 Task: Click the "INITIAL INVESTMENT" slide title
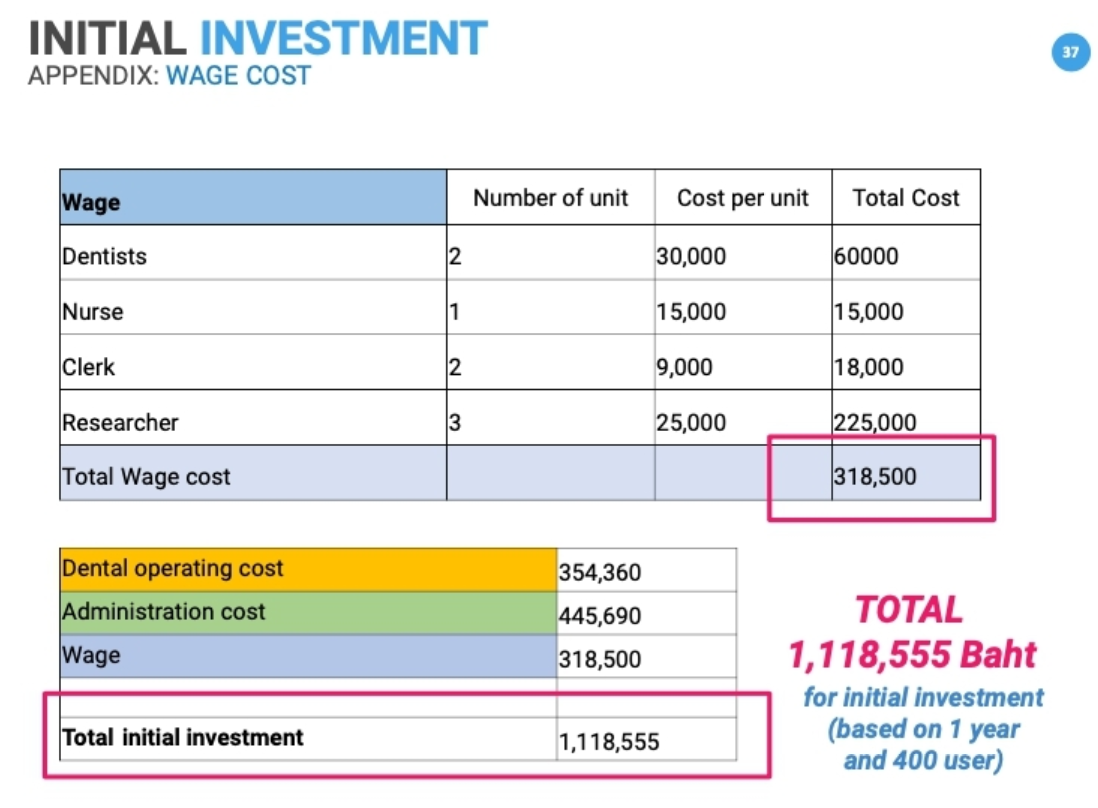point(258,38)
